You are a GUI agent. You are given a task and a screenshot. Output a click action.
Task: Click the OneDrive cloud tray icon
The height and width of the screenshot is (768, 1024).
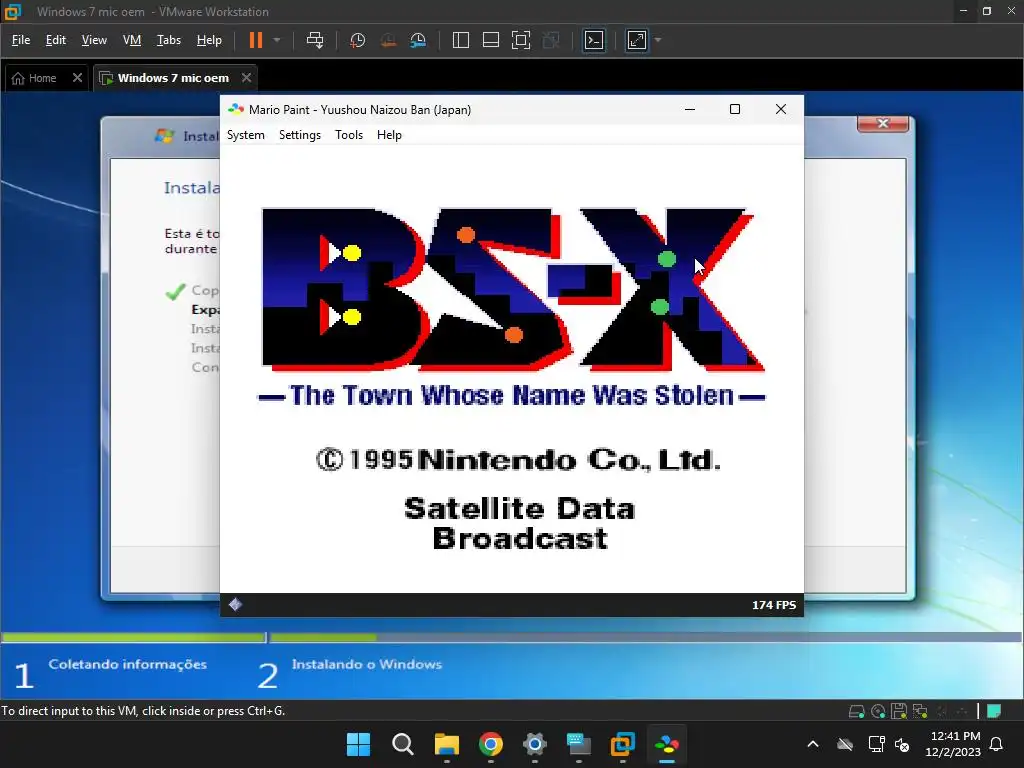coord(845,744)
